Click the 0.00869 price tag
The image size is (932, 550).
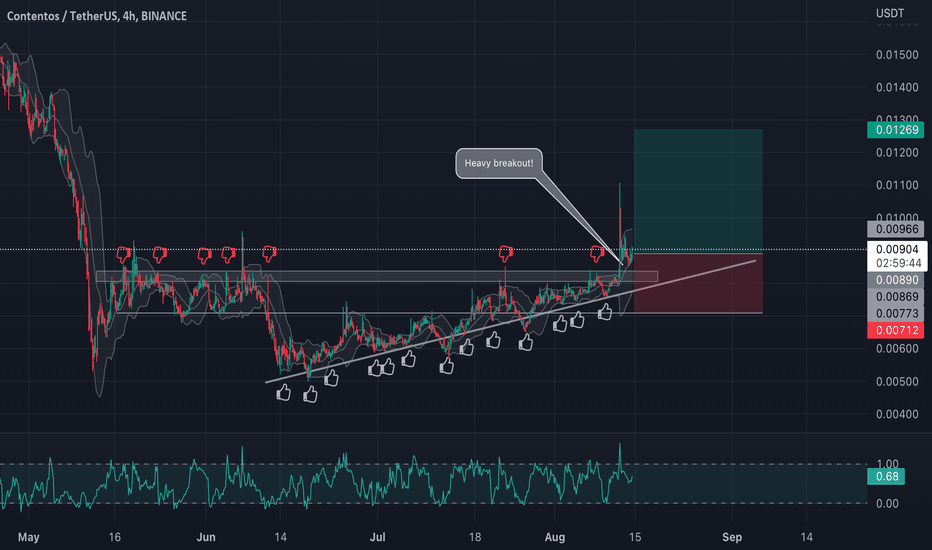pos(896,297)
